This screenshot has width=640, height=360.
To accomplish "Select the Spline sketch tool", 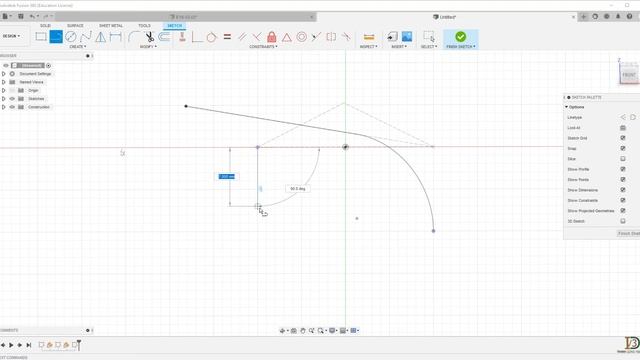I will click(x=86, y=37).
